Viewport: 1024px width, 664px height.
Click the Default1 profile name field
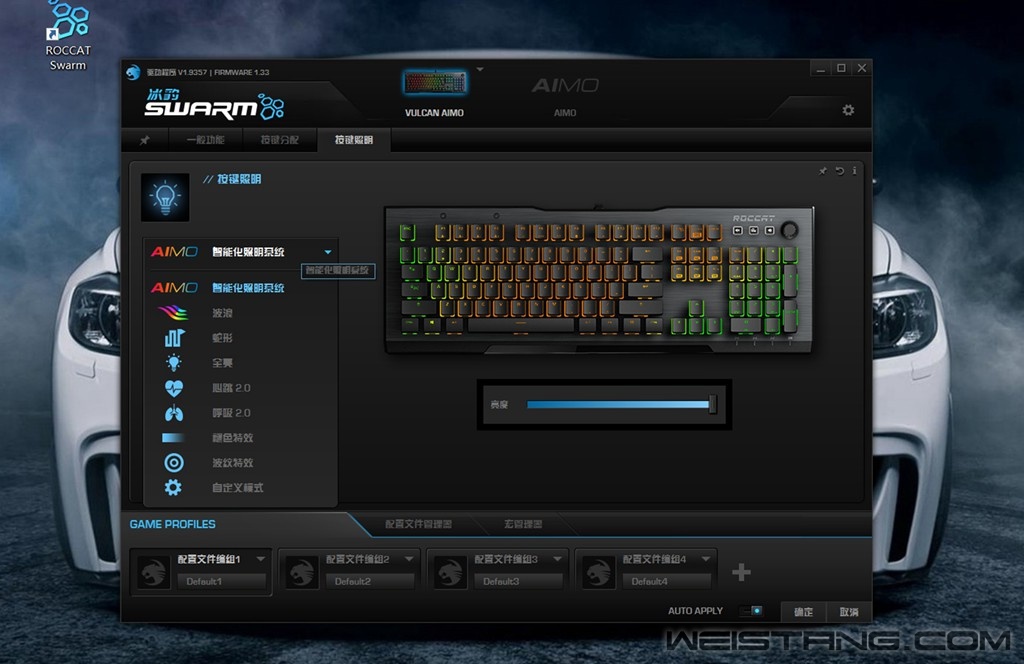coord(222,581)
